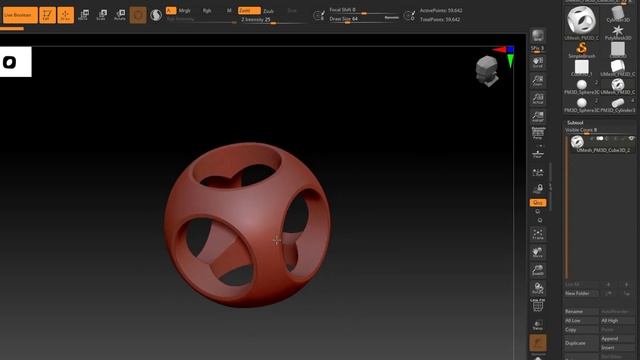The width and height of the screenshot is (640, 360).
Task: Adjust the SPix slider
Action: (538, 49)
